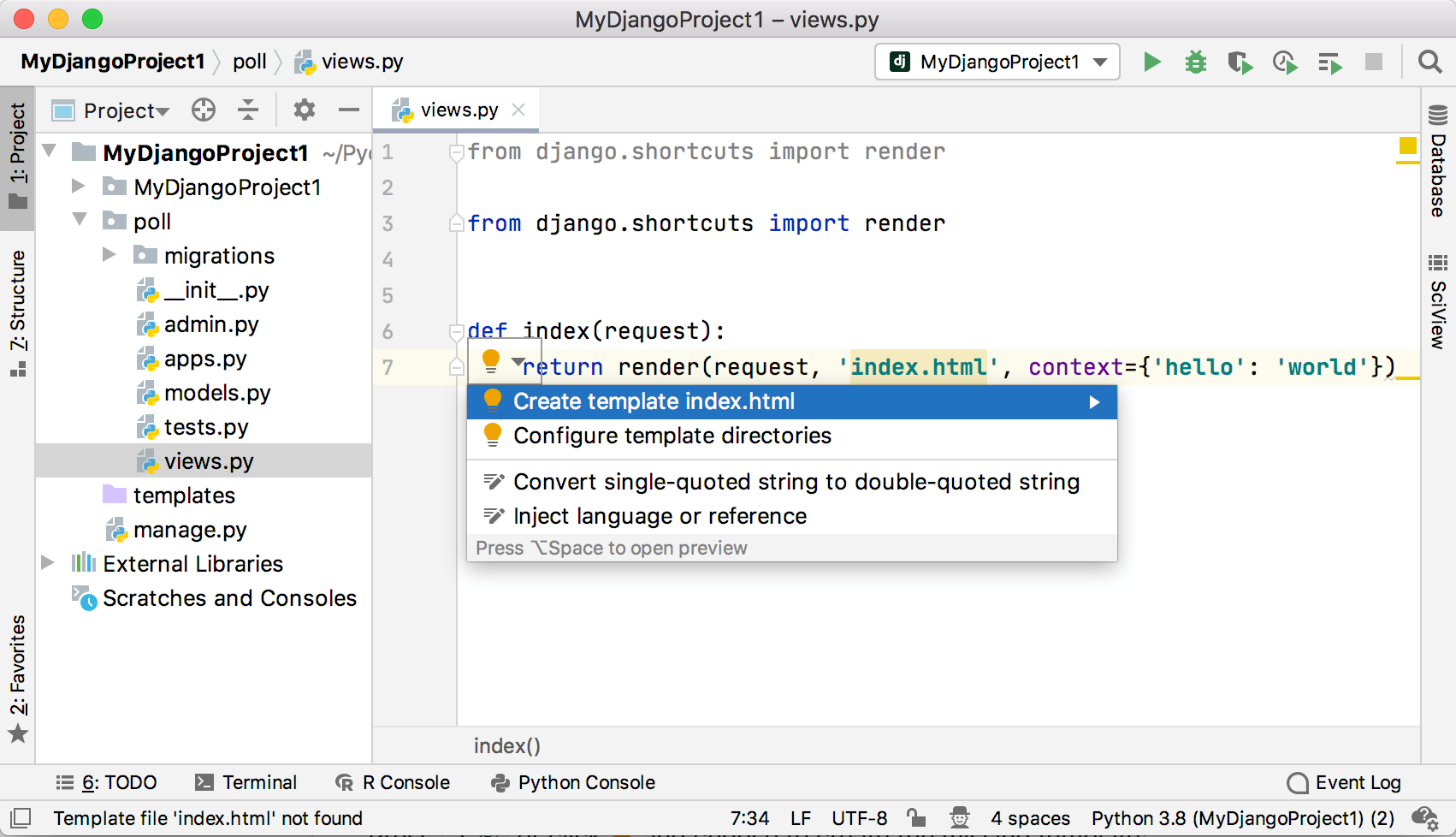Choose Configure template directories
The width and height of the screenshot is (1456, 837).
pos(672,436)
